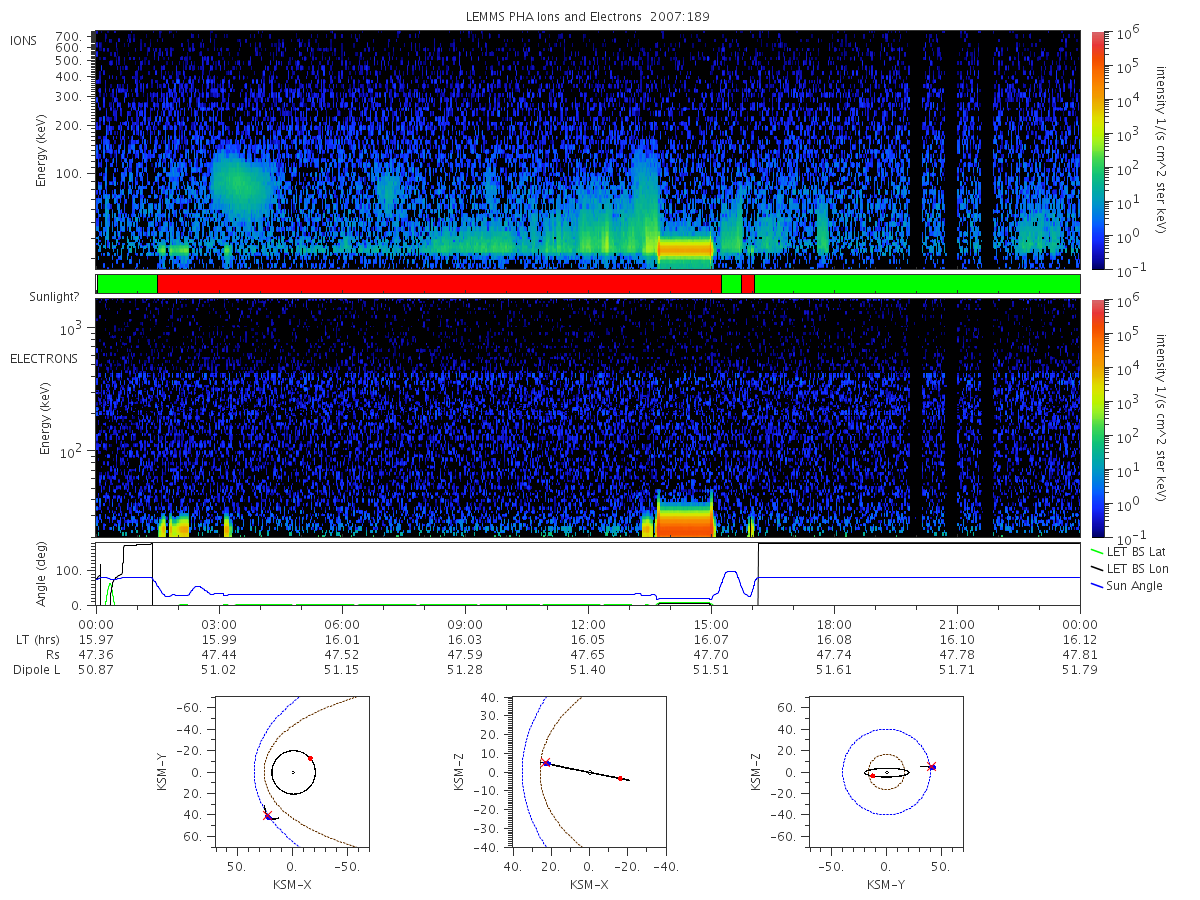Click the "21:00" time tick label
Image resolution: width=1200 pixels, height=900 pixels.
[x=957, y=626]
